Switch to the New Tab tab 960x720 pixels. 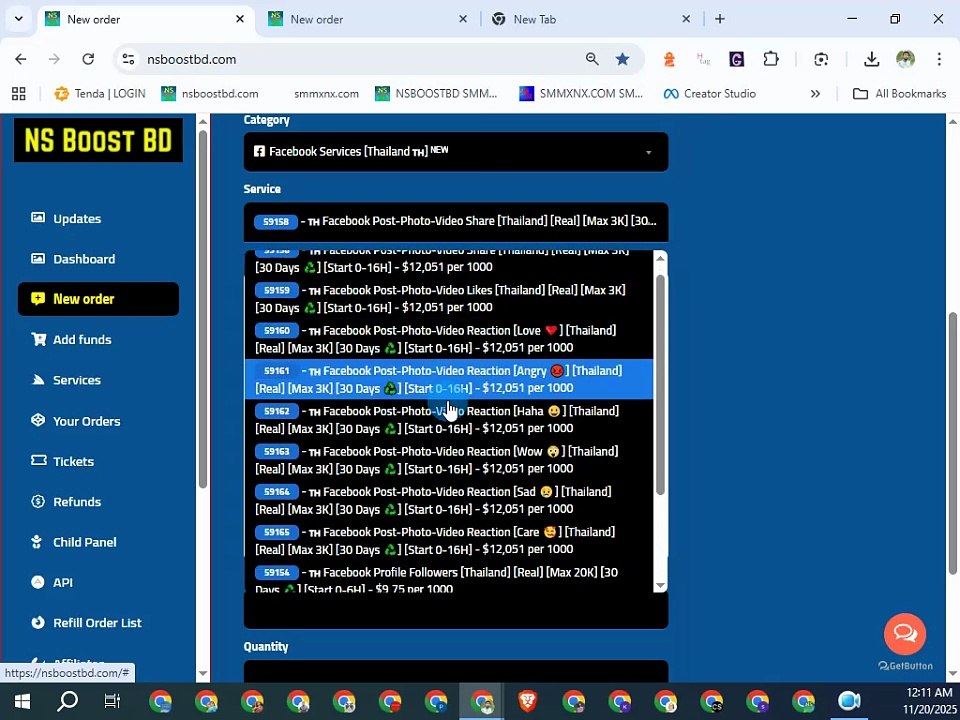click(589, 19)
